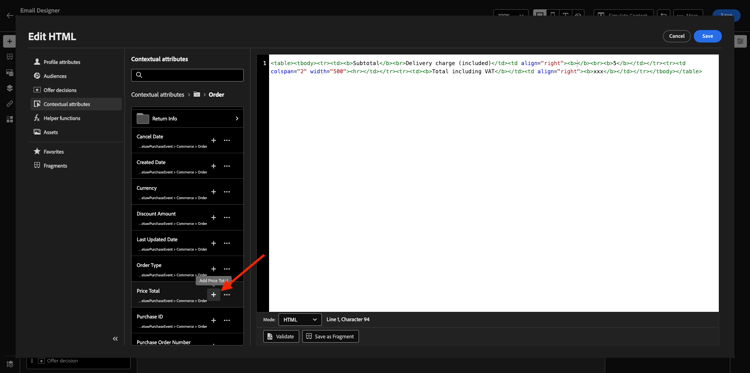The height and width of the screenshot is (373, 750).
Task: Open more options for Cancel Date
Action: (227, 140)
